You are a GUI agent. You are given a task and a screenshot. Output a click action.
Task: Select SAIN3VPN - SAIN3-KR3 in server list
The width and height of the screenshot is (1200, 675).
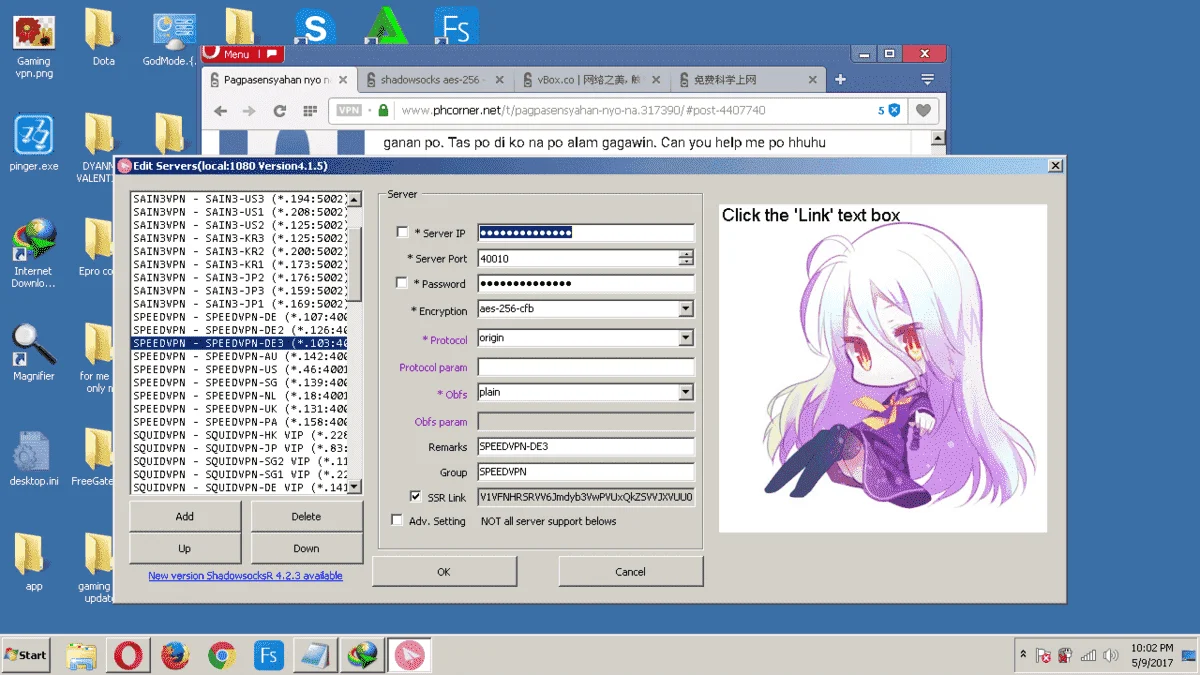(x=240, y=239)
